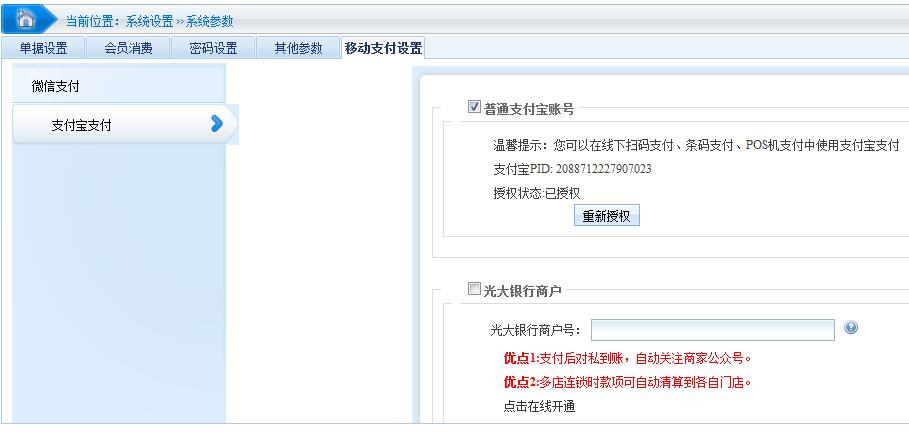This screenshot has width=909, height=445.
Task: Click 系统设置 in the breadcrumb path
Action: [149, 21]
